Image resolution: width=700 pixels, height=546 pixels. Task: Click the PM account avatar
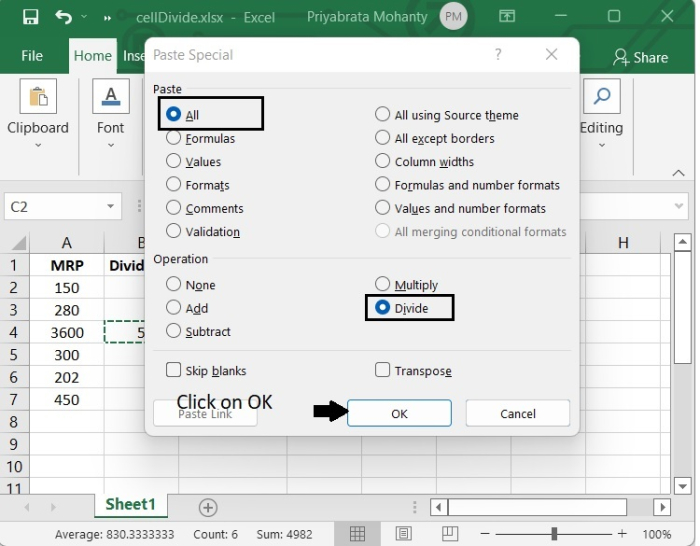coord(453,17)
